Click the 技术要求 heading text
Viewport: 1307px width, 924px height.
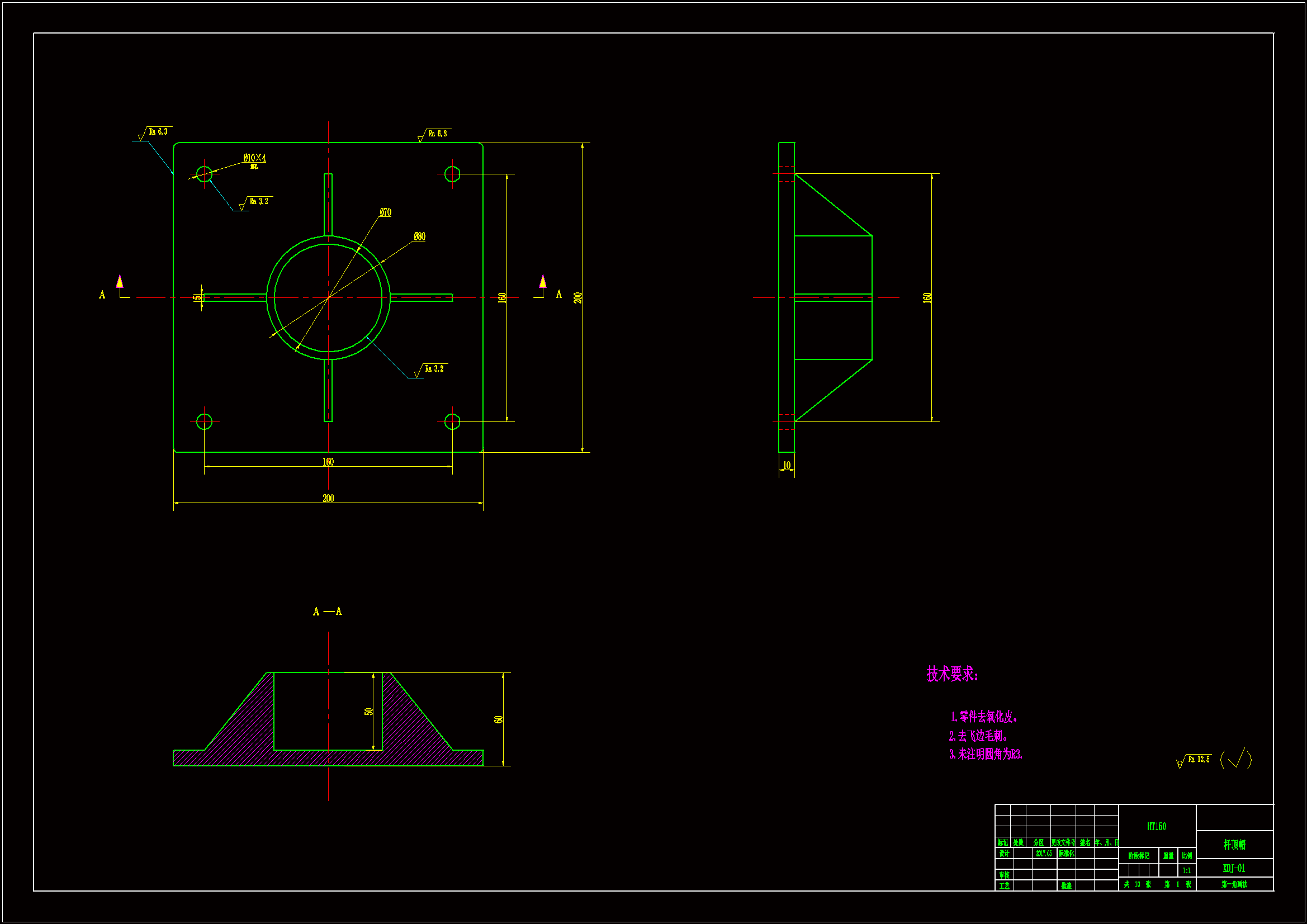(x=952, y=674)
